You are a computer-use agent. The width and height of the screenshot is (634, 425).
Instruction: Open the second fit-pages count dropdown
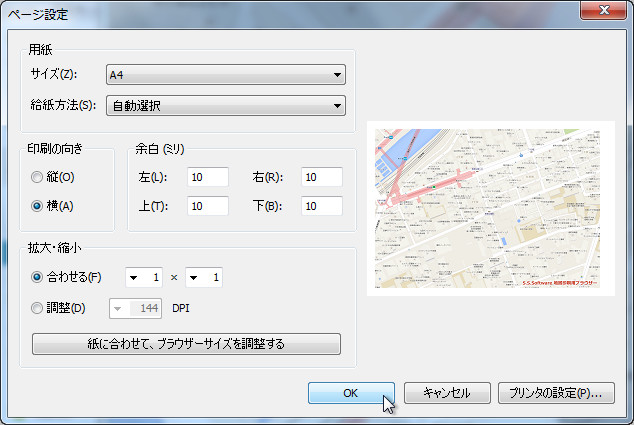coord(204,277)
